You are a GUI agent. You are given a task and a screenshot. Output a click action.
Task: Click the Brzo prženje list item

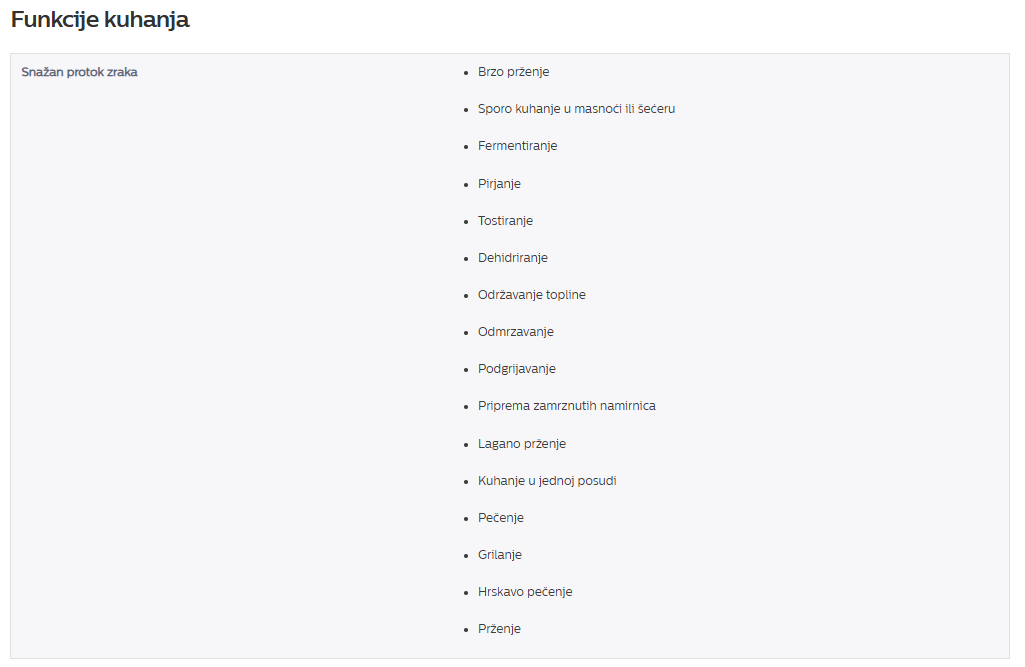click(513, 72)
